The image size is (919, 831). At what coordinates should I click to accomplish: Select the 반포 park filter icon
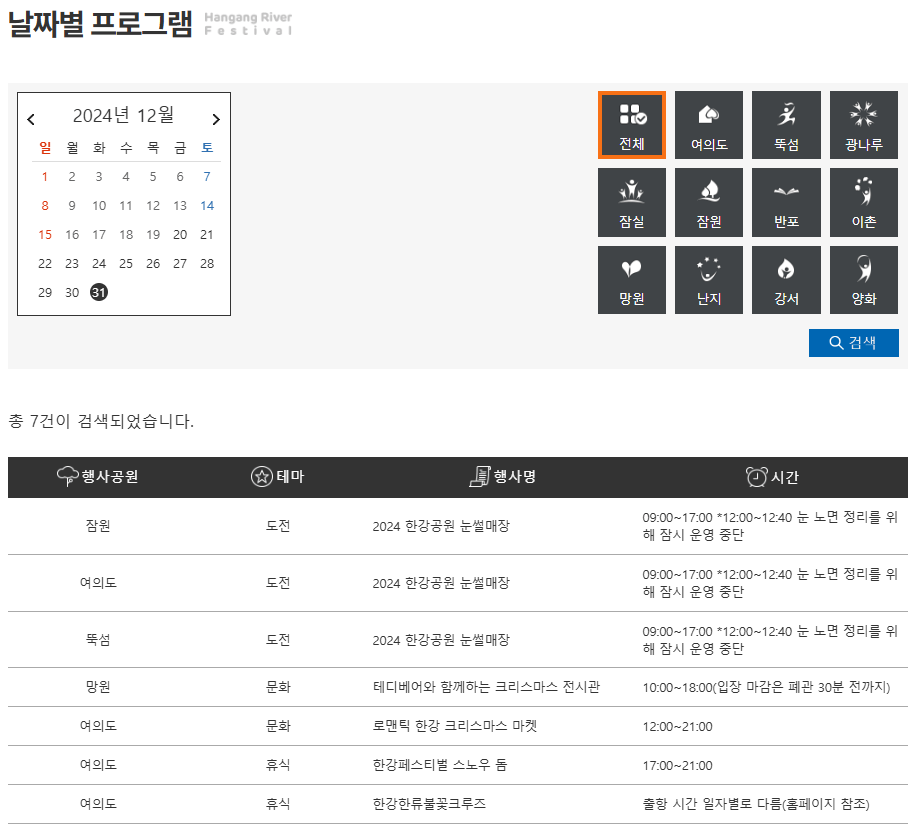pyautogui.click(x=786, y=202)
